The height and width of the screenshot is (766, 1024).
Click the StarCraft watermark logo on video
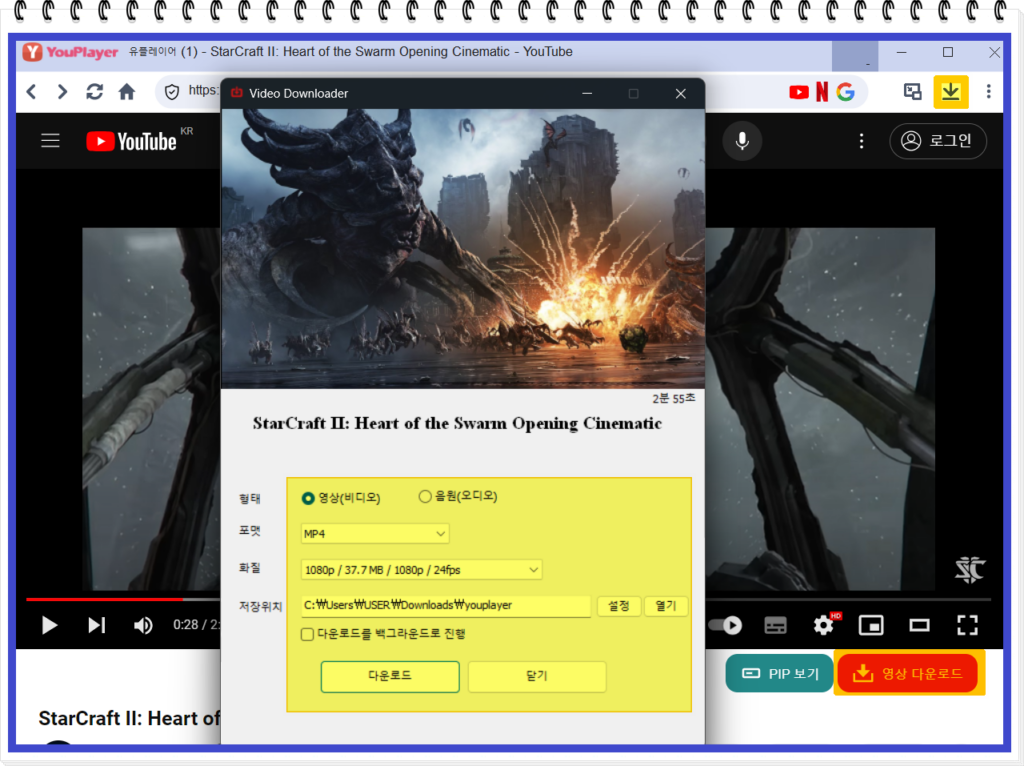click(x=970, y=569)
